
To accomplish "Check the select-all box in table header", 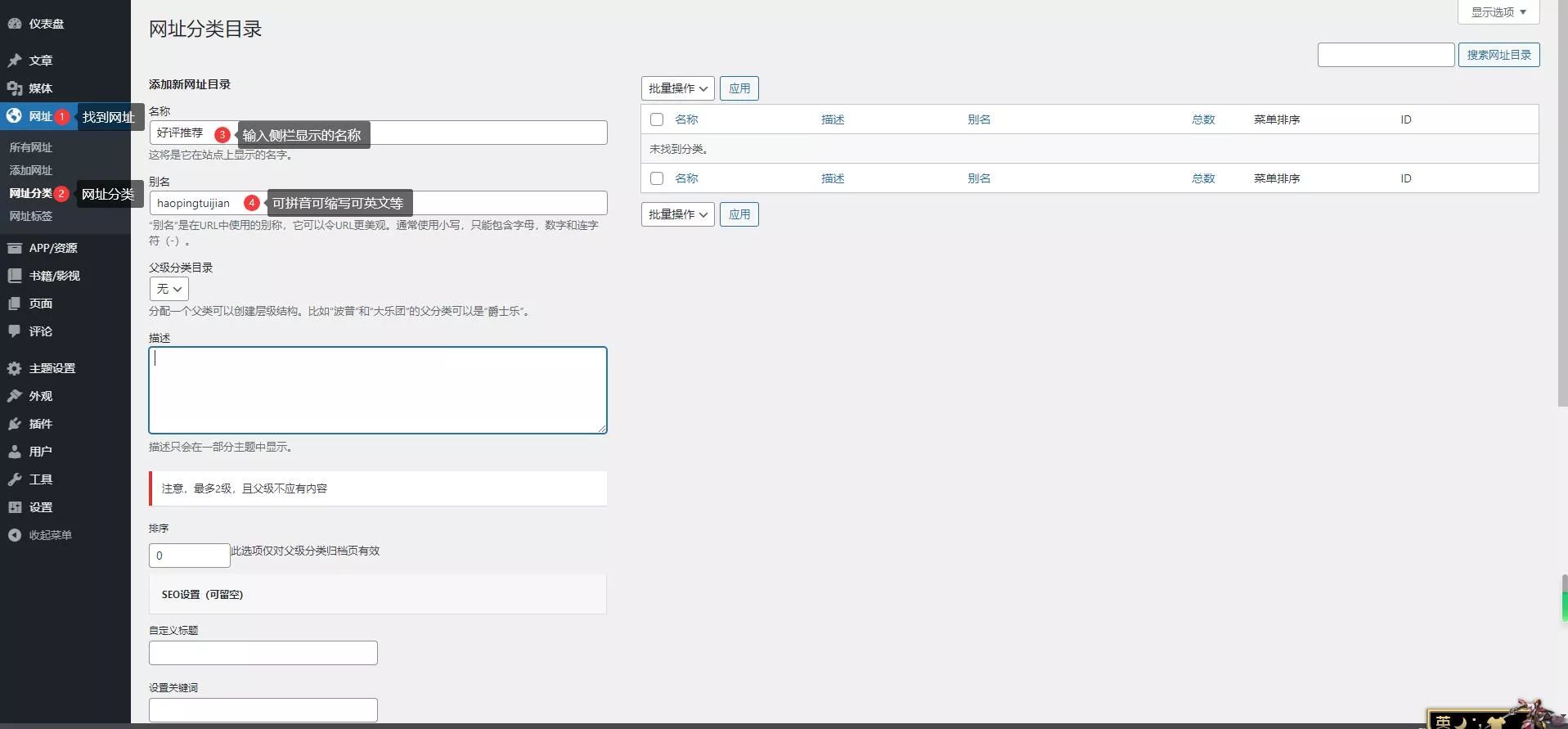I will tap(656, 119).
